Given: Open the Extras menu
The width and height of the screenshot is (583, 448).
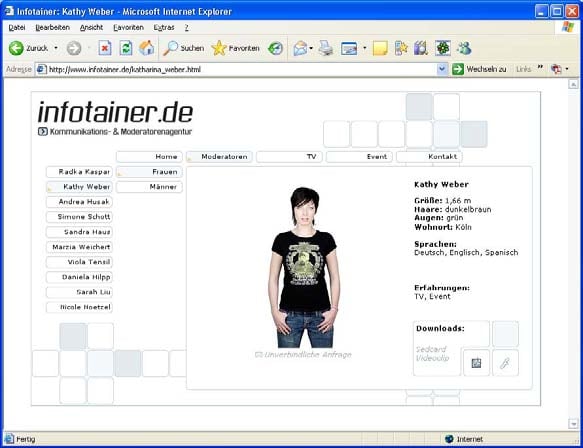Looking at the screenshot, I should coord(164,28).
